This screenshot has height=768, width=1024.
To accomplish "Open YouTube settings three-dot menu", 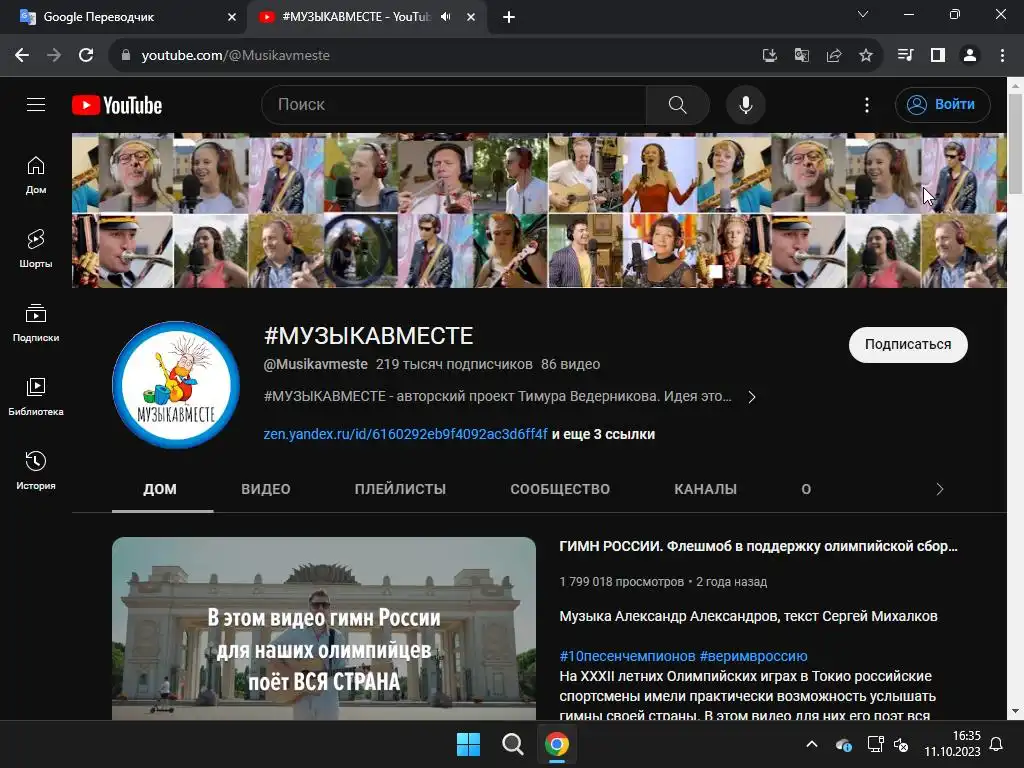I will point(867,104).
